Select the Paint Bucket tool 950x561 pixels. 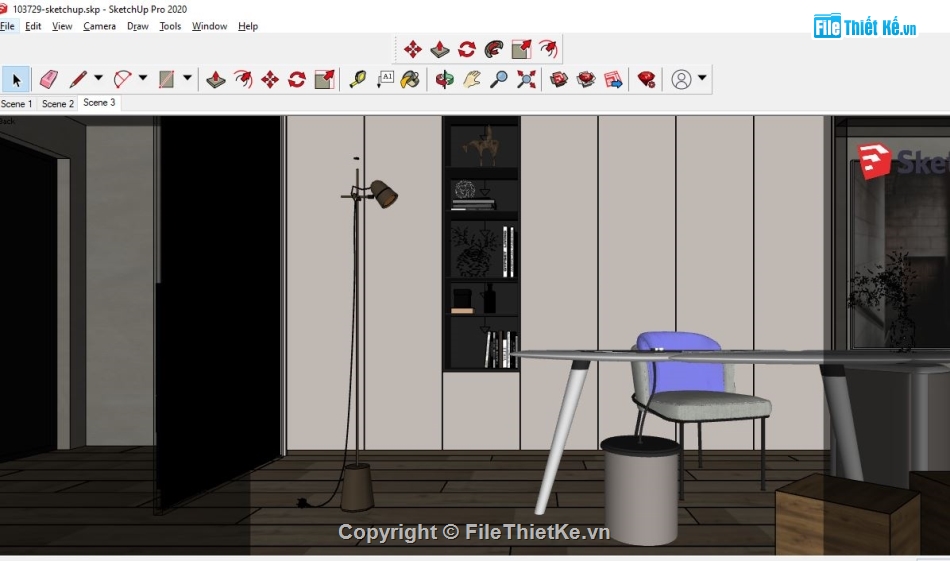tap(410, 79)
